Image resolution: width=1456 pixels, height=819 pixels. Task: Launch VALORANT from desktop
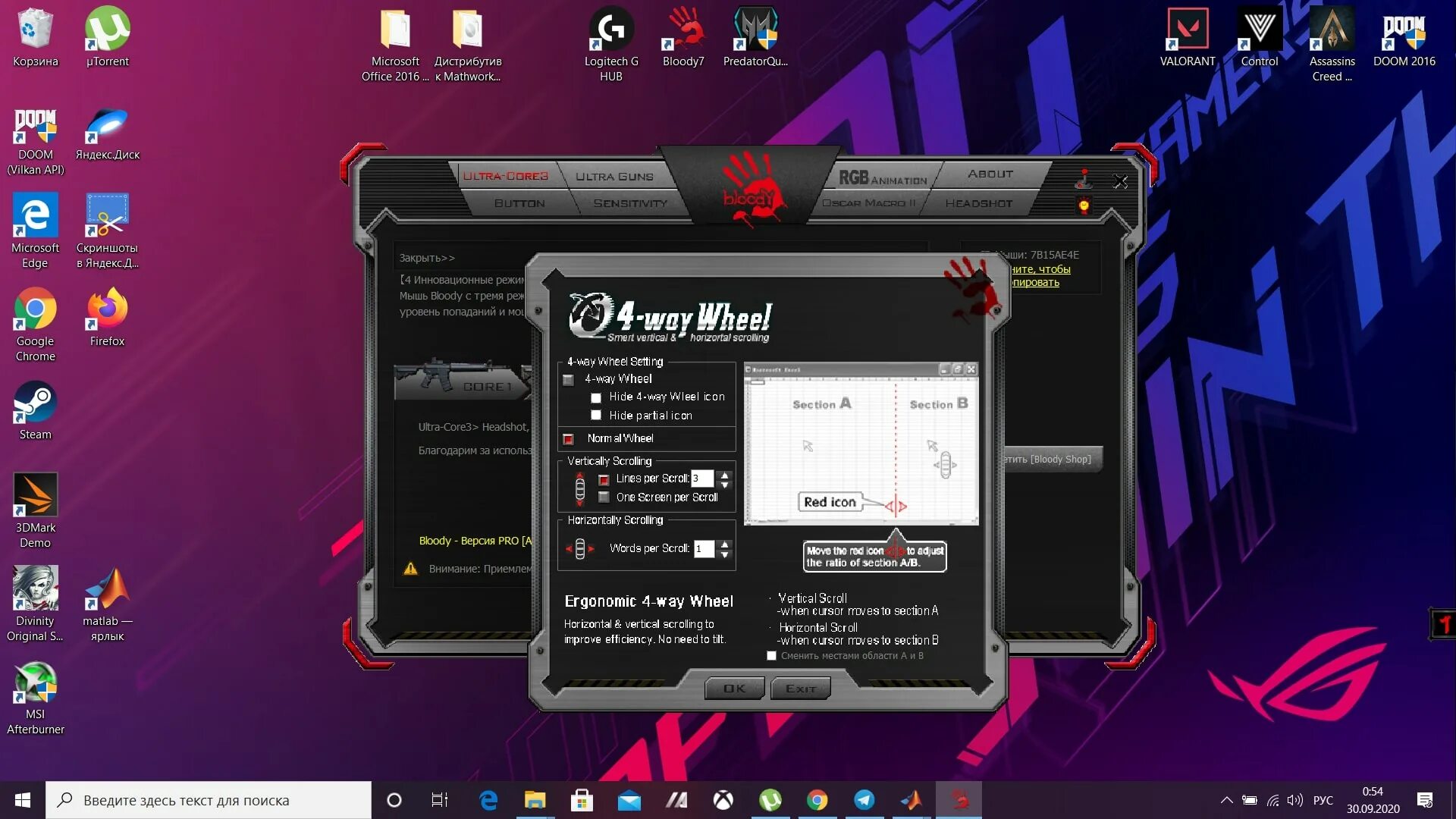[x=1188, y=37]
